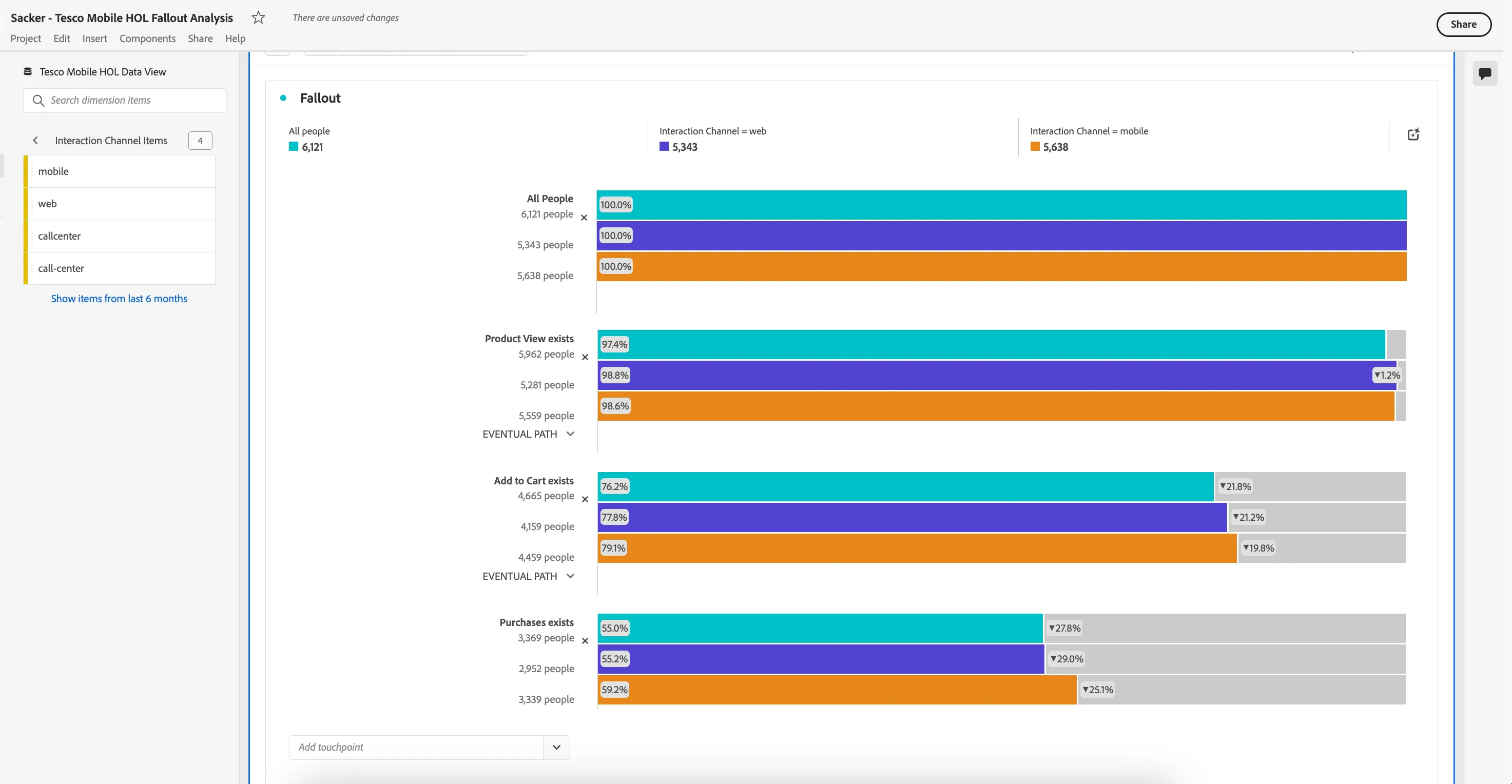Open the Edit menu
This screenshot has width=1512, height=784.
pos(62,38)
